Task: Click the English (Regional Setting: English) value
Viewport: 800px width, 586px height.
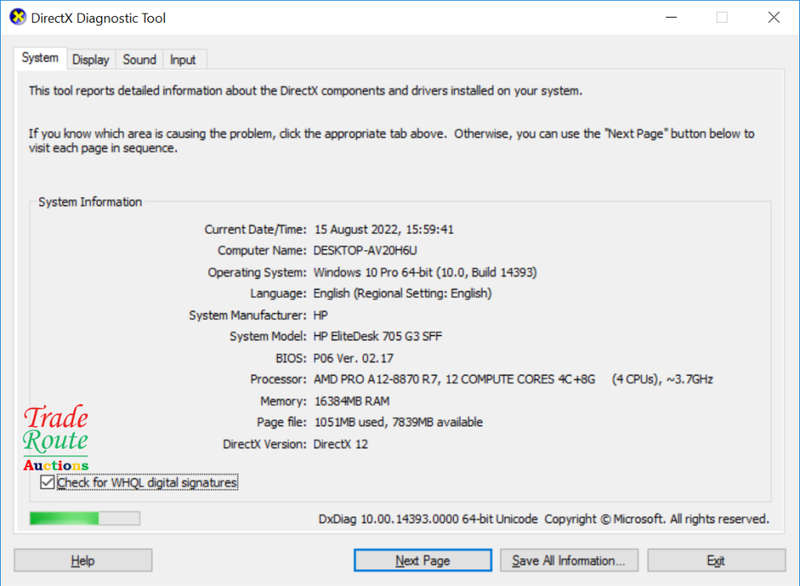Action: tap(403, 294)
